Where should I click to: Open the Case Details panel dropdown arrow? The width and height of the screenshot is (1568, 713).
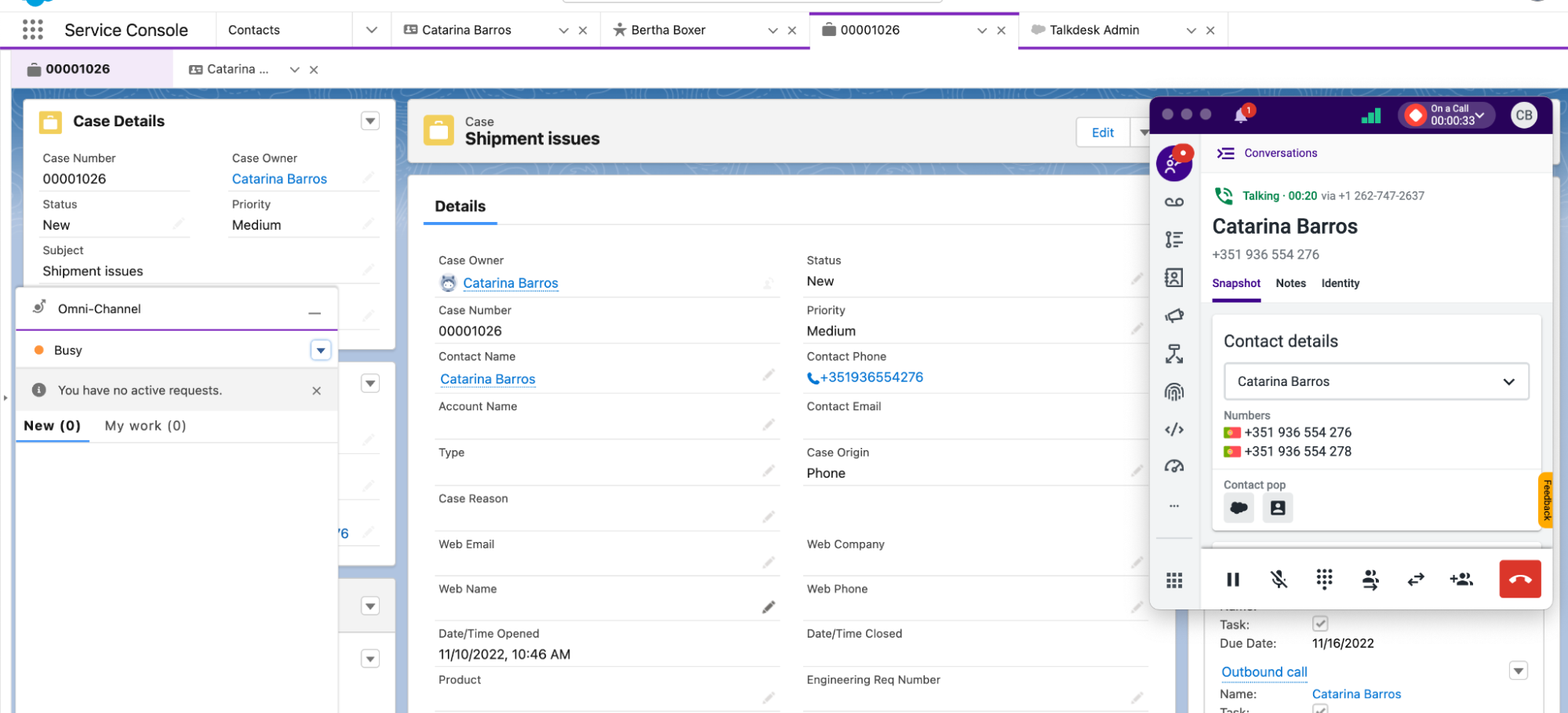tap(370, 121)
